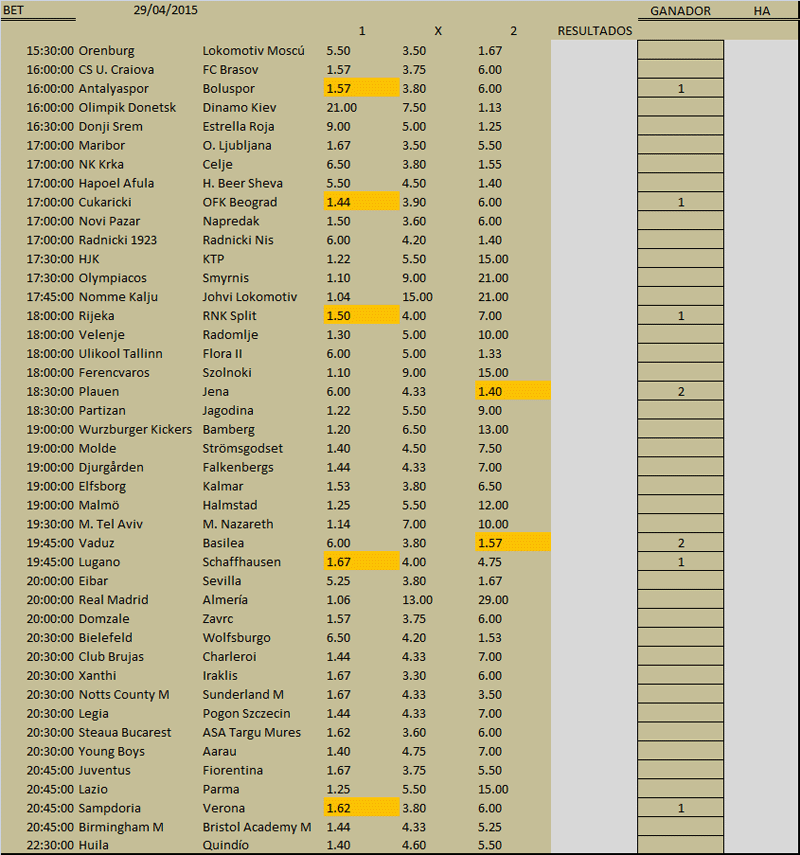The height and width of the screenshot is (855, 800).
Task: Click the Lokomotiv Moscú cell
Action: point(254,51)
